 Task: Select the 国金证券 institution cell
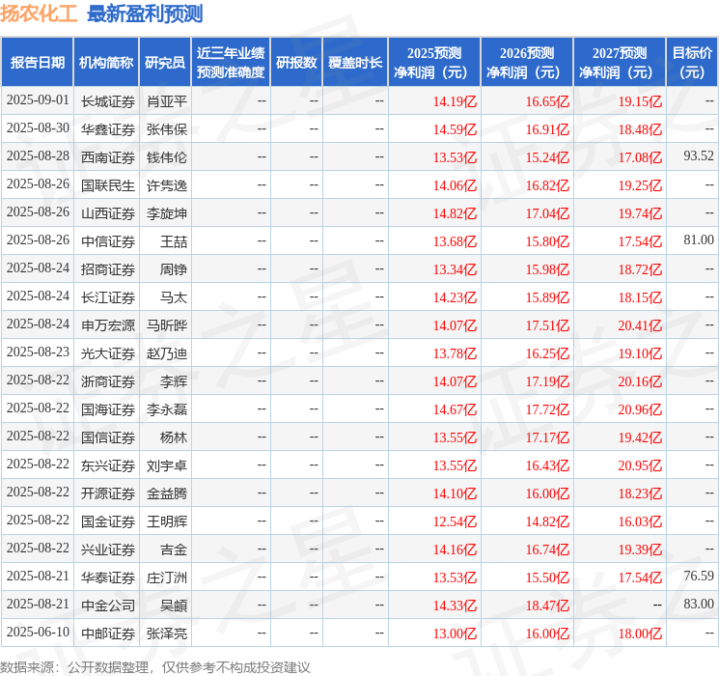coord(108,521)
